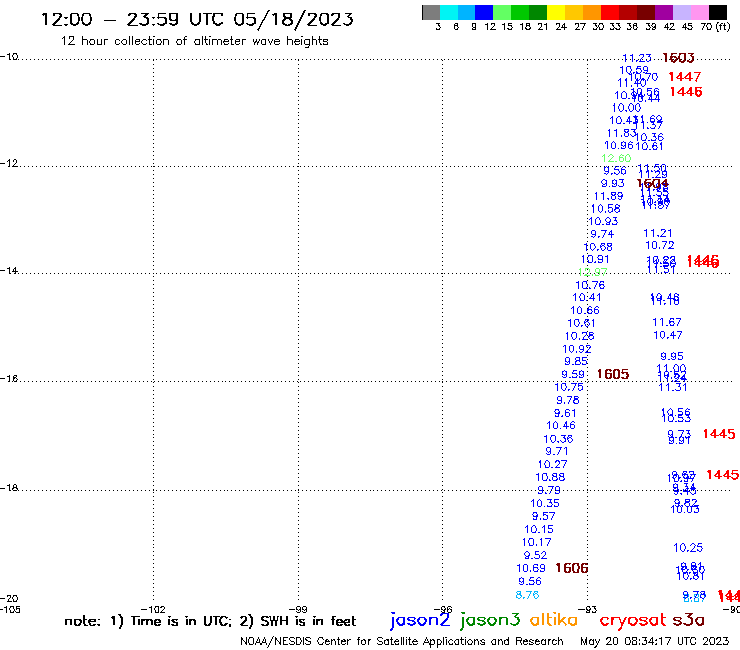
Task: Click the wave height value 10.88
Action: point(550,477)
